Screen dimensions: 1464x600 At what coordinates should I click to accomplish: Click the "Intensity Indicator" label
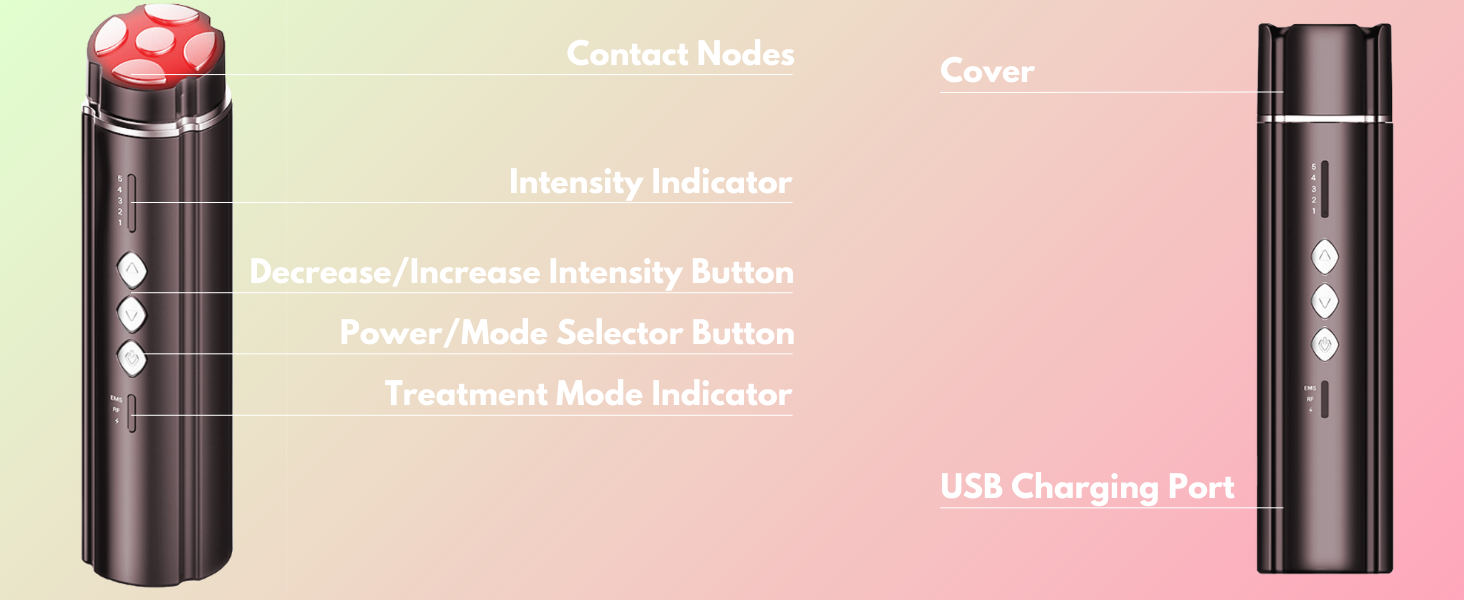650,183
